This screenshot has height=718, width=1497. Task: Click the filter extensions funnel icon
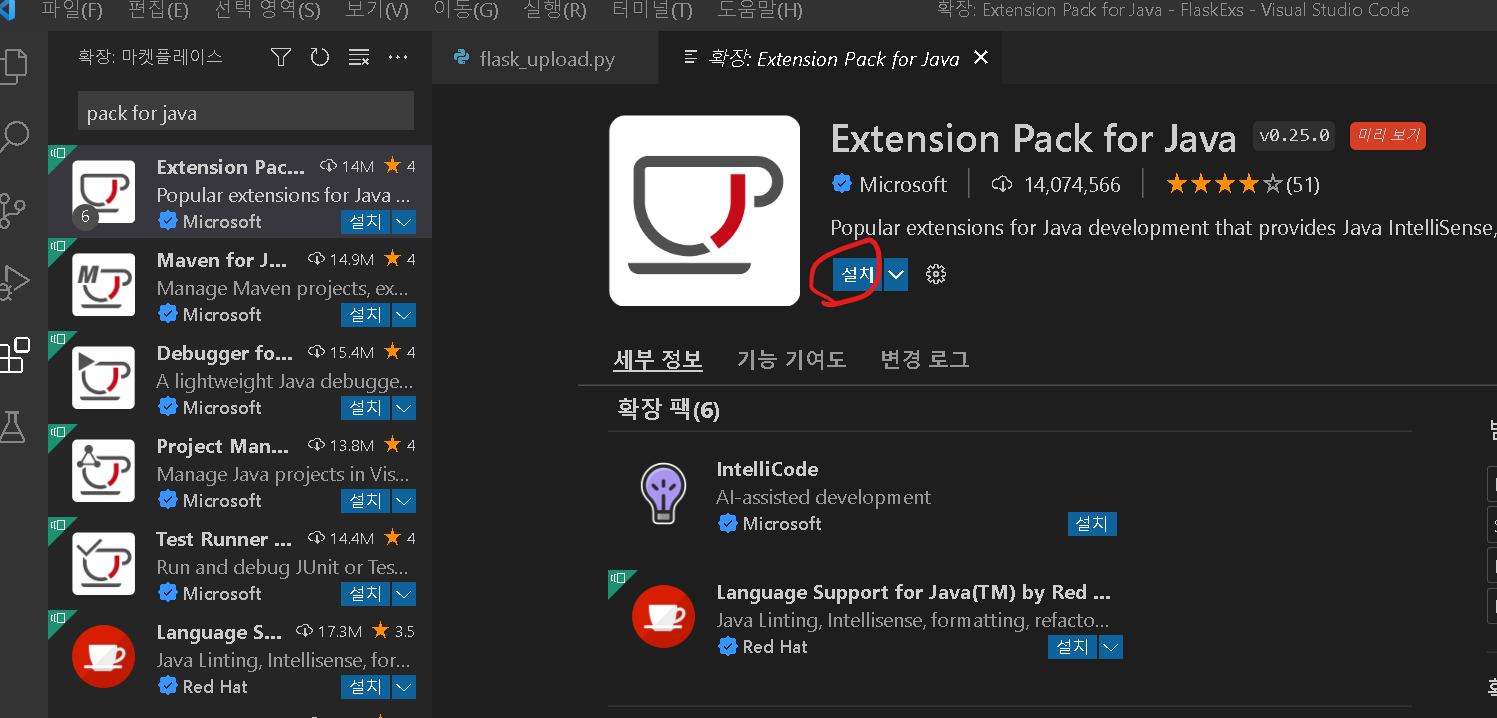coord(281,58)
